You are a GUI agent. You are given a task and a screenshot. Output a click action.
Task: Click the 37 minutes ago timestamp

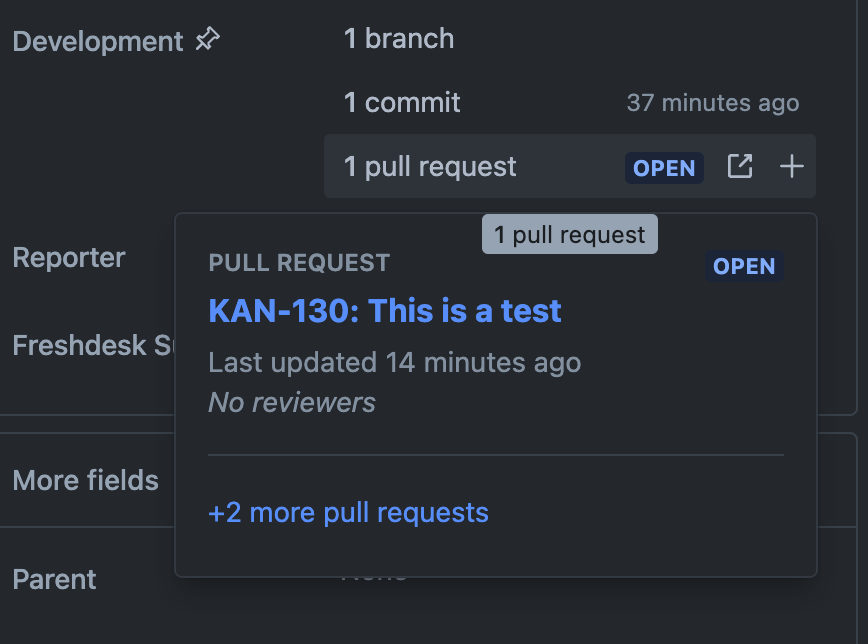712,102
